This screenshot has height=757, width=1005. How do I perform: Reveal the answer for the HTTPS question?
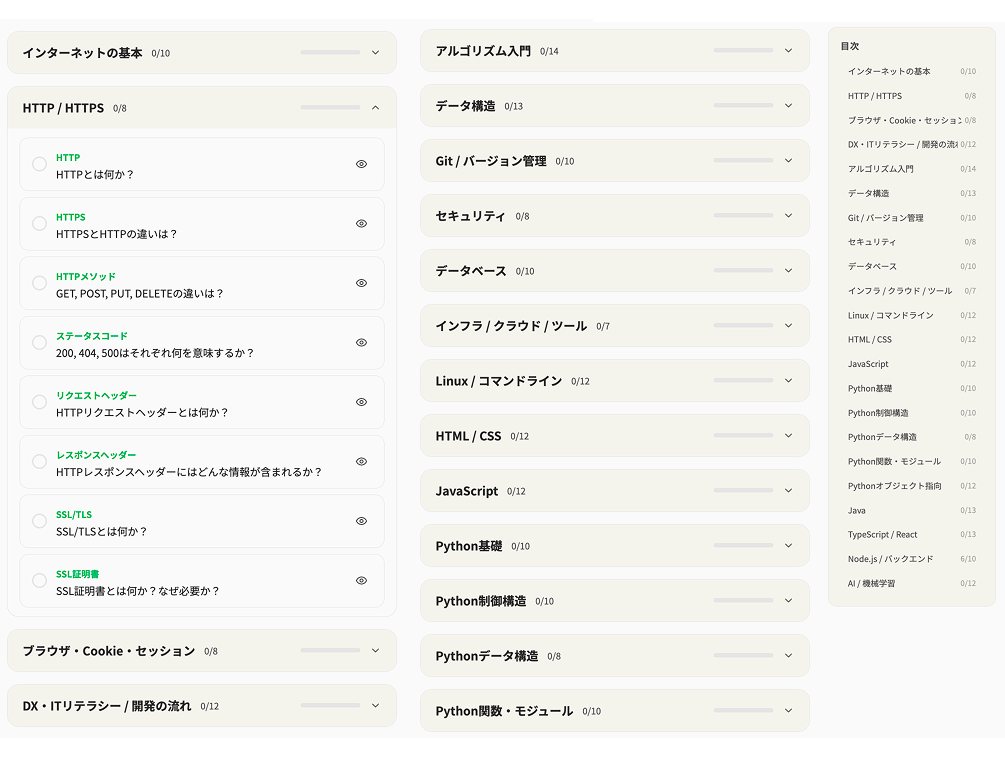(361, 223)
